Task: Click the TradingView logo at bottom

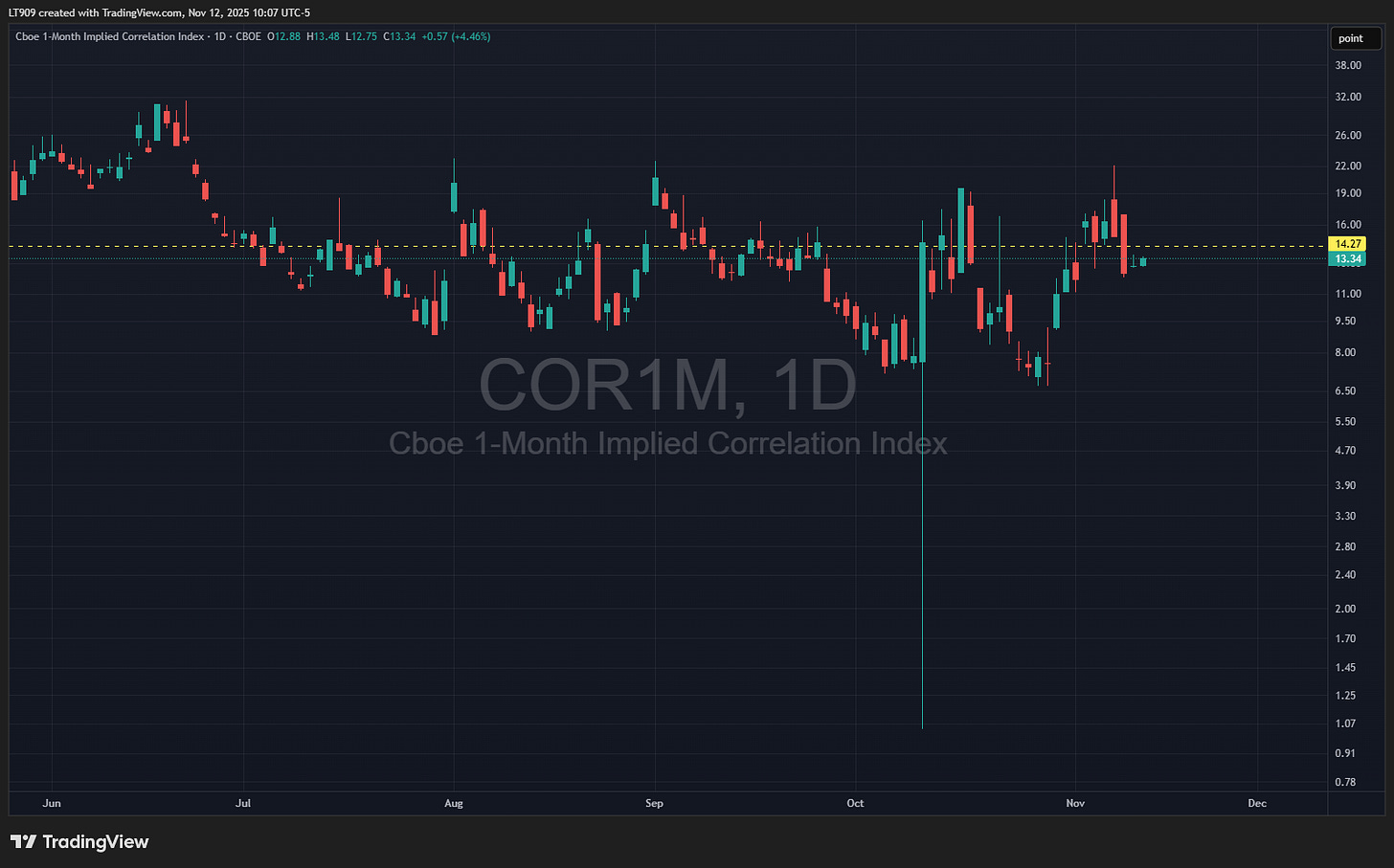Action: (x=80, y=842)
